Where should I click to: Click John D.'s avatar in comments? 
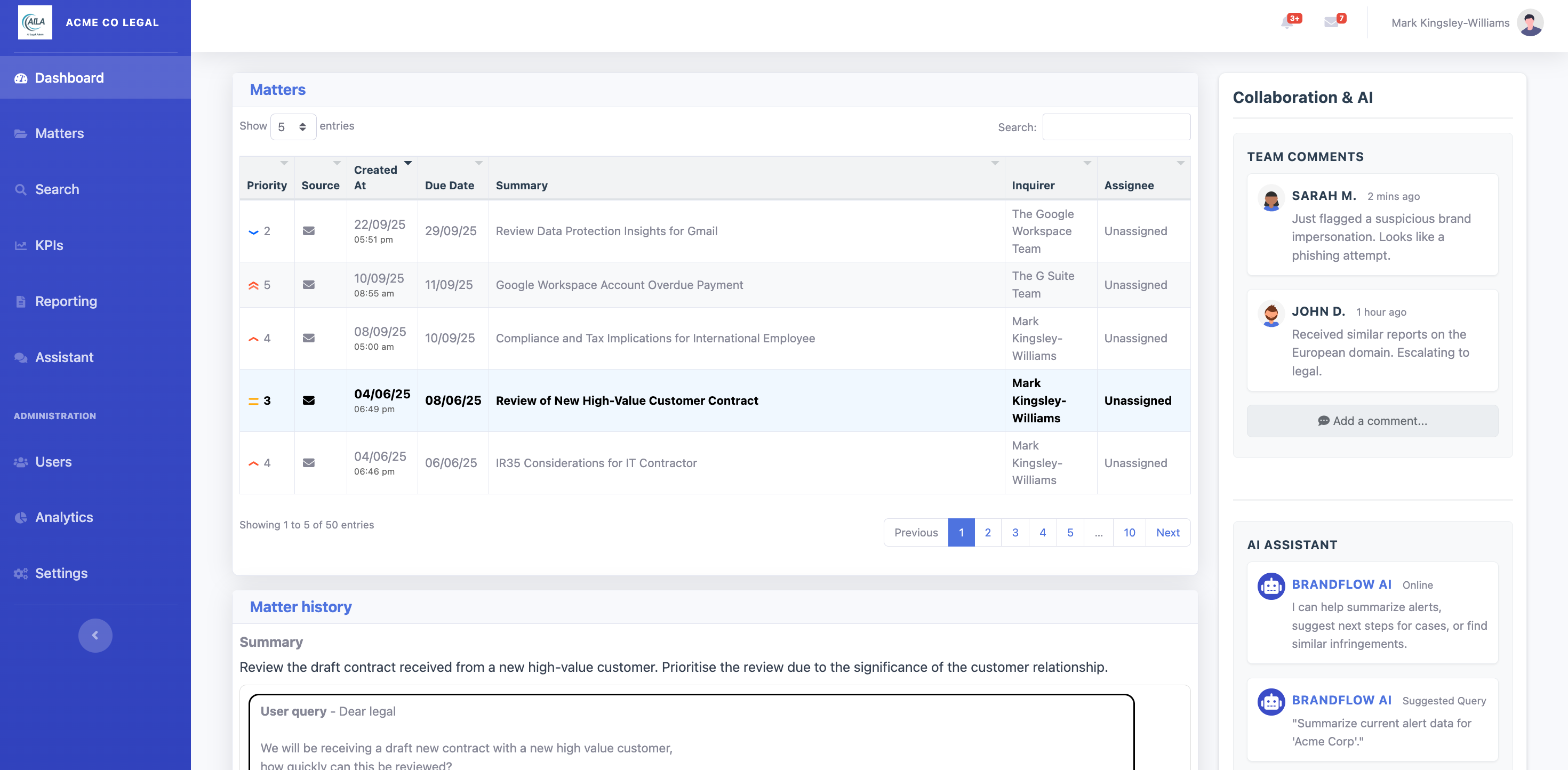tap(1271, 314)
